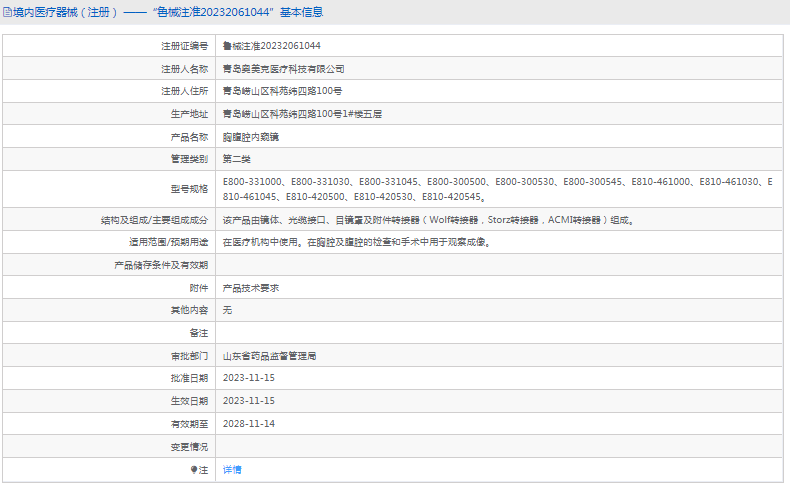Click the 适用范围/预期用途 label
Screen dimensions: 790x488
pyautogui.click(x=169, y=242)
